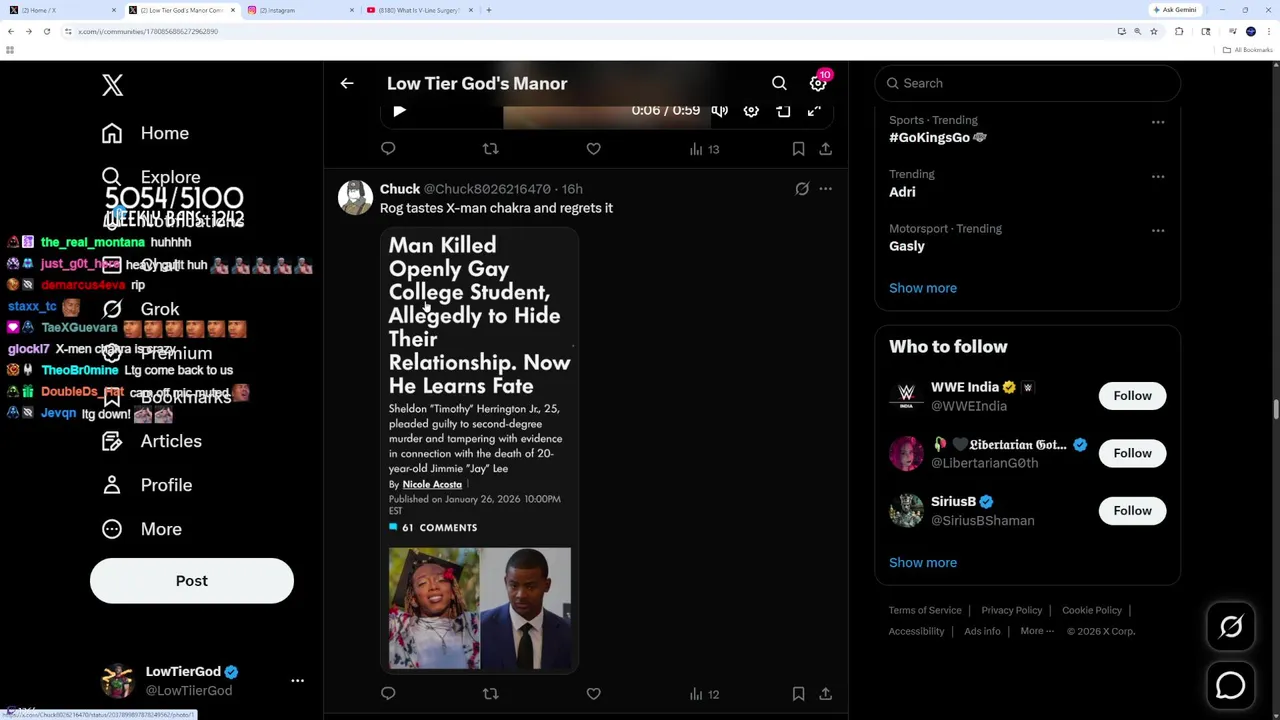Share Chuck's post
This screenshot has height=720, width=1280.
825,693
